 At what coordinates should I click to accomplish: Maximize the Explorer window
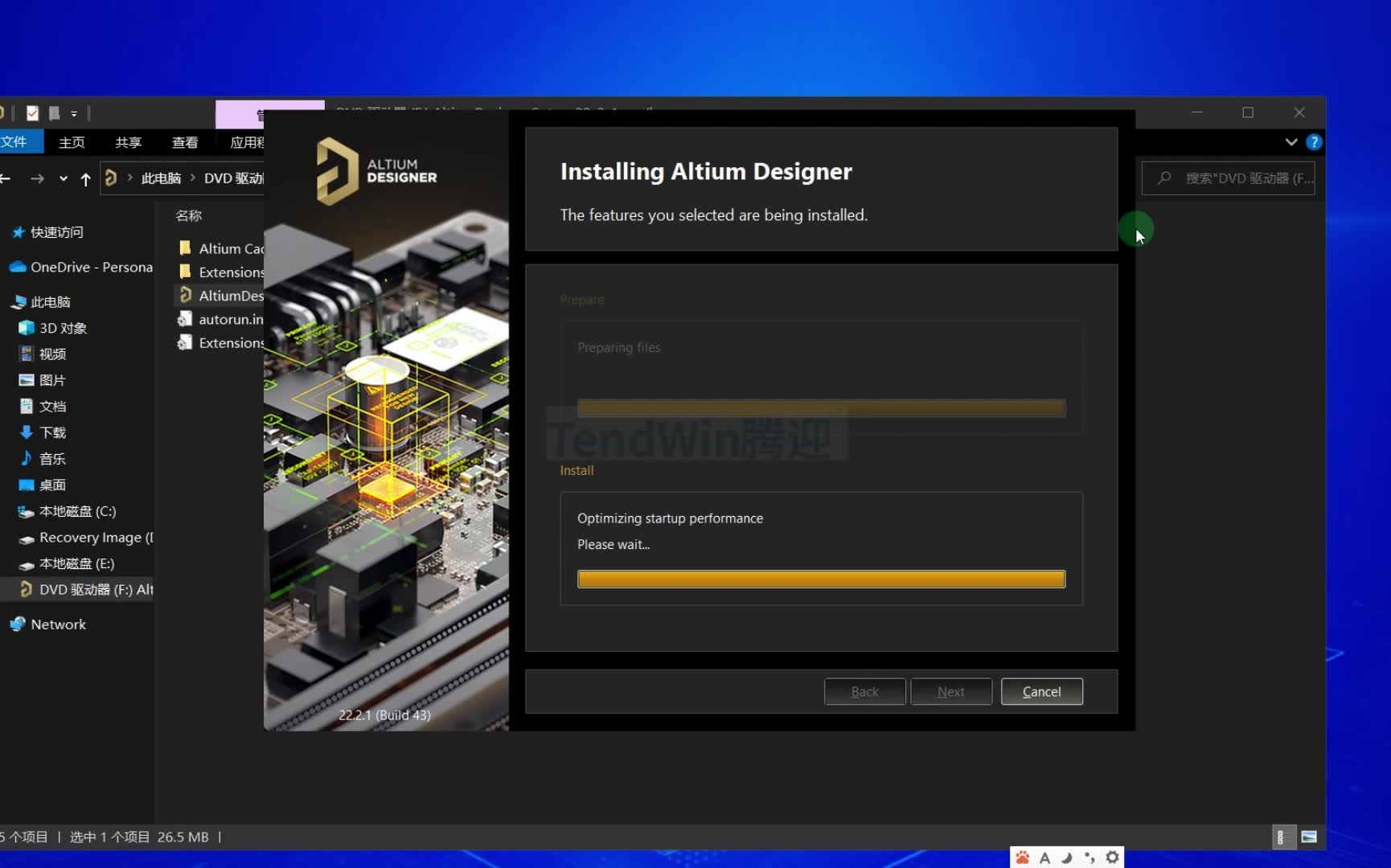click(1248, 113)
